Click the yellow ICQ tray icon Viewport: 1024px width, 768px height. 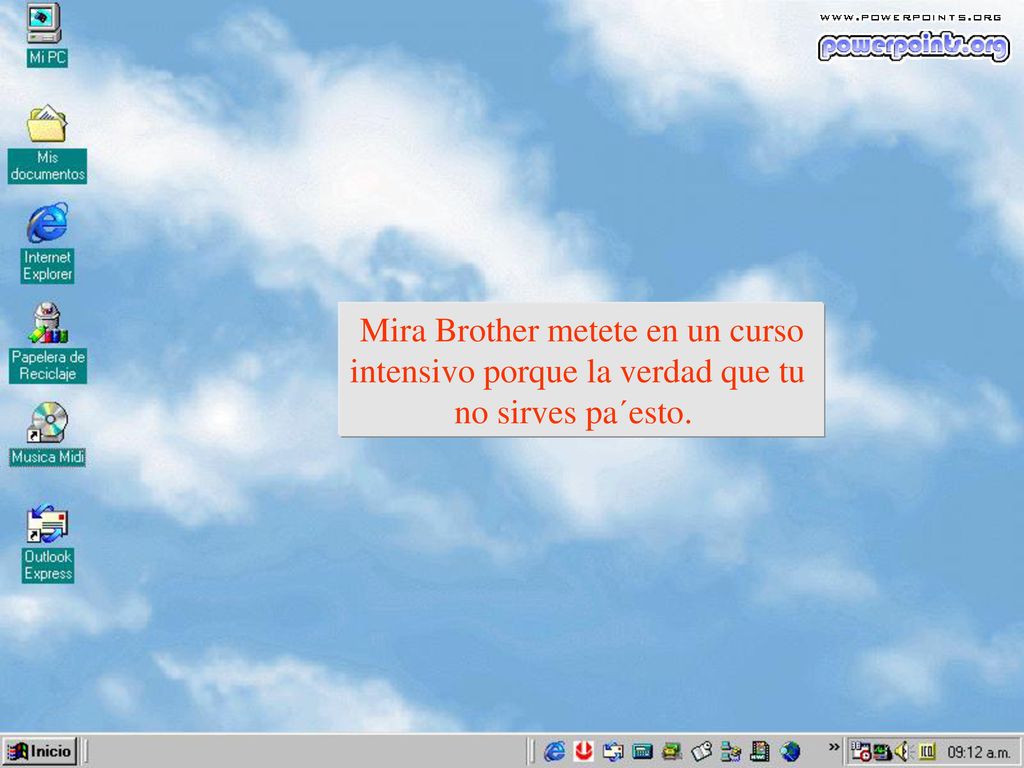(x=926, y=752)
